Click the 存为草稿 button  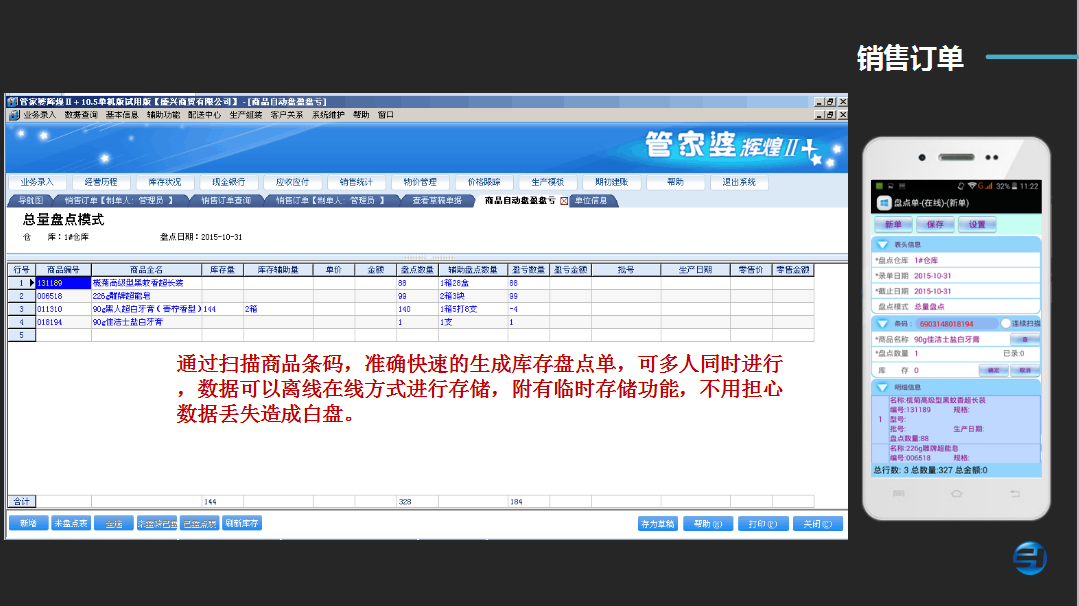(658, 524)
